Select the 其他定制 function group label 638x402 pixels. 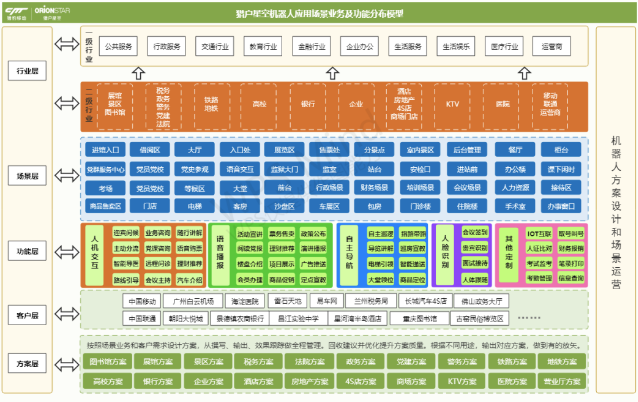click(x=509, y=254)
